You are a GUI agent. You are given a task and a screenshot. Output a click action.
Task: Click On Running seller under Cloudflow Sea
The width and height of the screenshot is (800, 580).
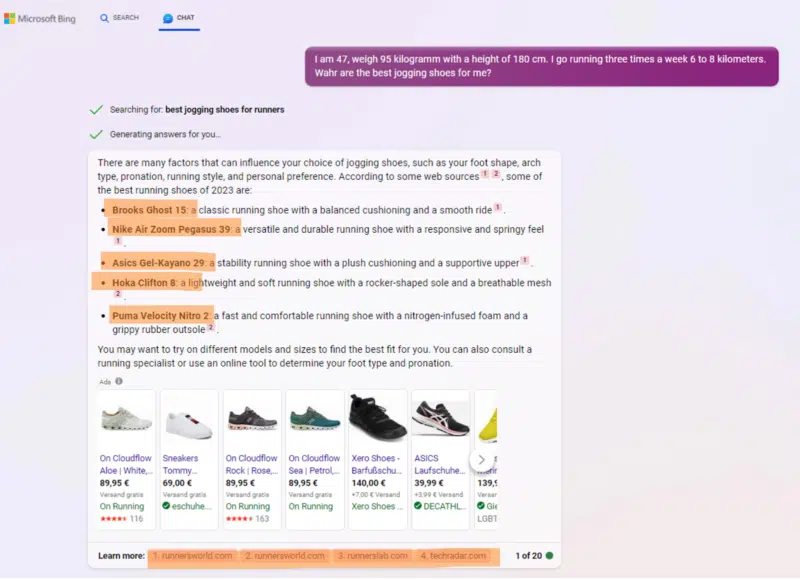coord(311,506)
